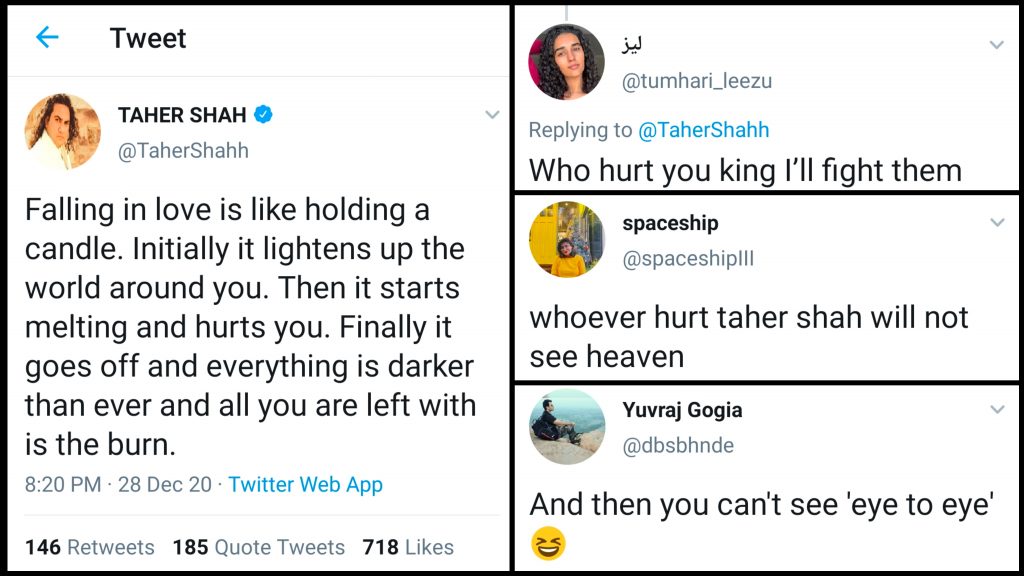This screenshot has height=576, width=1024.
Task: Open the chevron menu on spaceship's reply
Action: coord(996,222)
